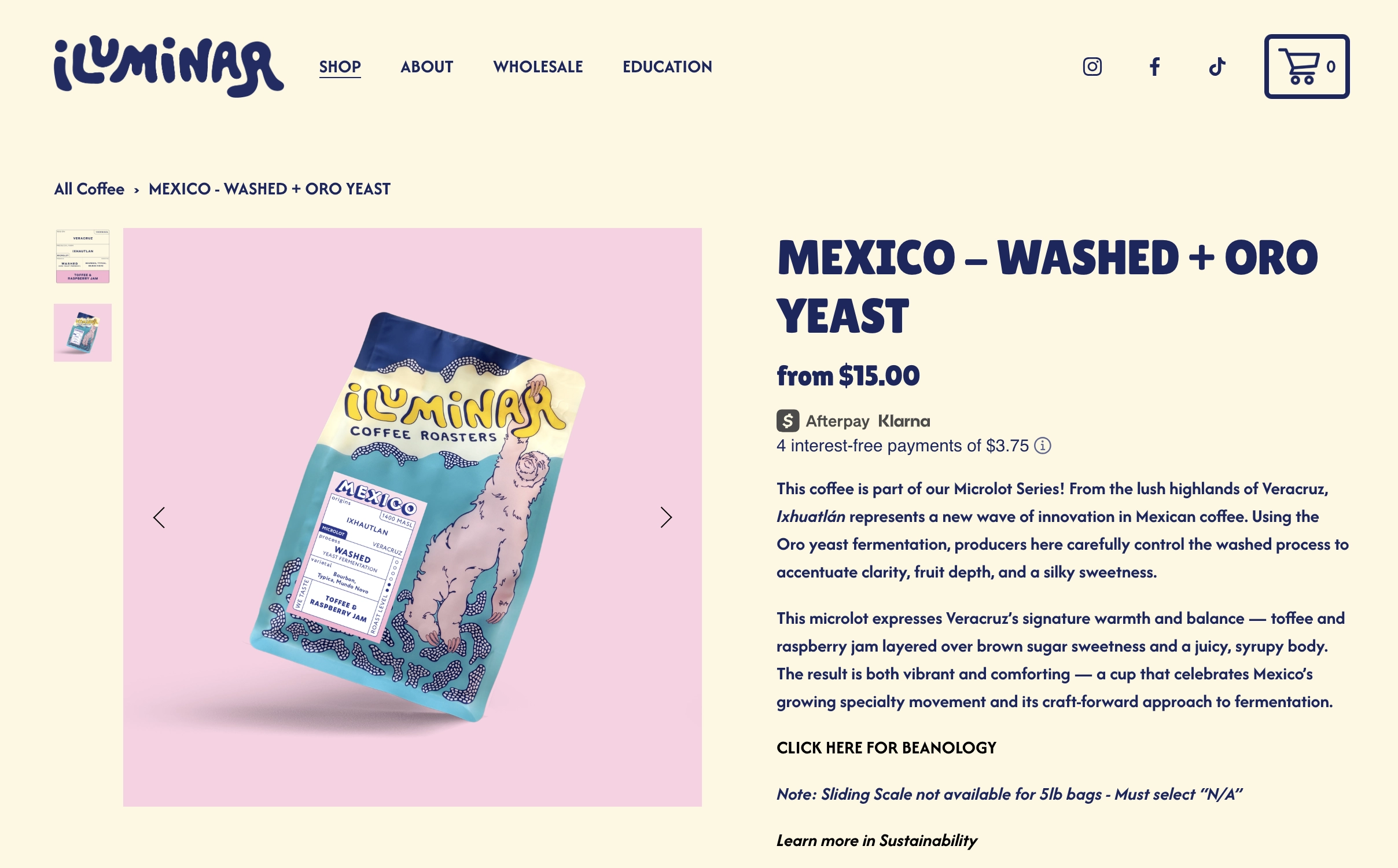Click the Iluminar logo
The height and width of the screenshot is (868, 1398).
[x=169, y=67]
